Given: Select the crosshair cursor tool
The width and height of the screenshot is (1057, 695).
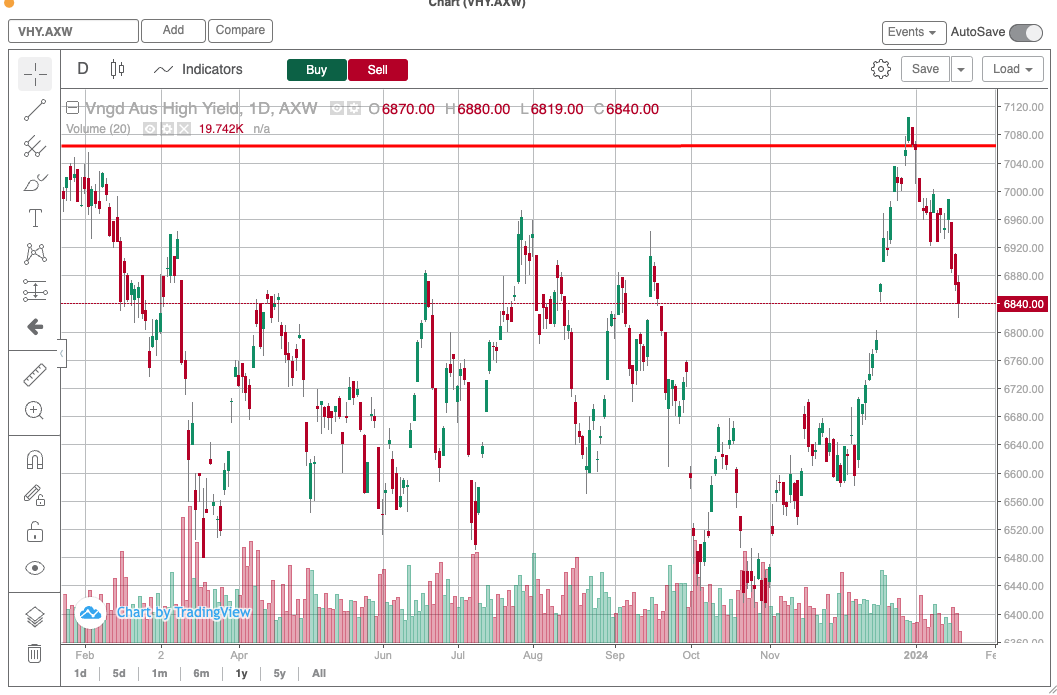Looking at the screenshot, I should point(34,74).
